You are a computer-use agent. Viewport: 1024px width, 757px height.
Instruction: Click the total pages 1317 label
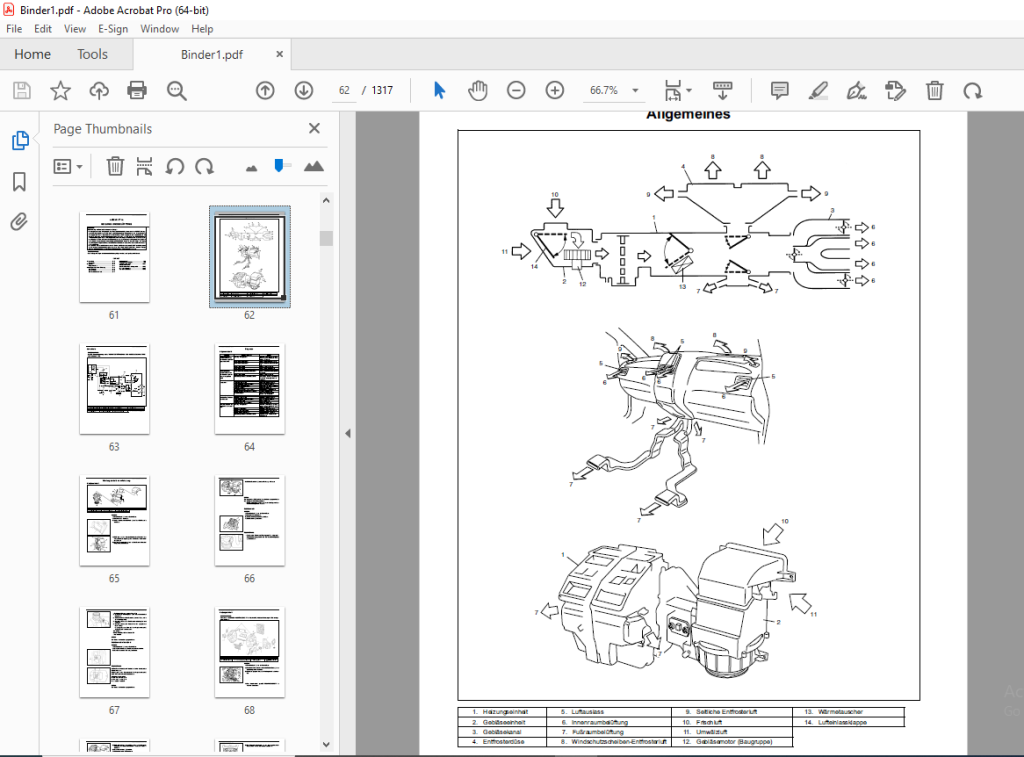click(x=382, y=90)
